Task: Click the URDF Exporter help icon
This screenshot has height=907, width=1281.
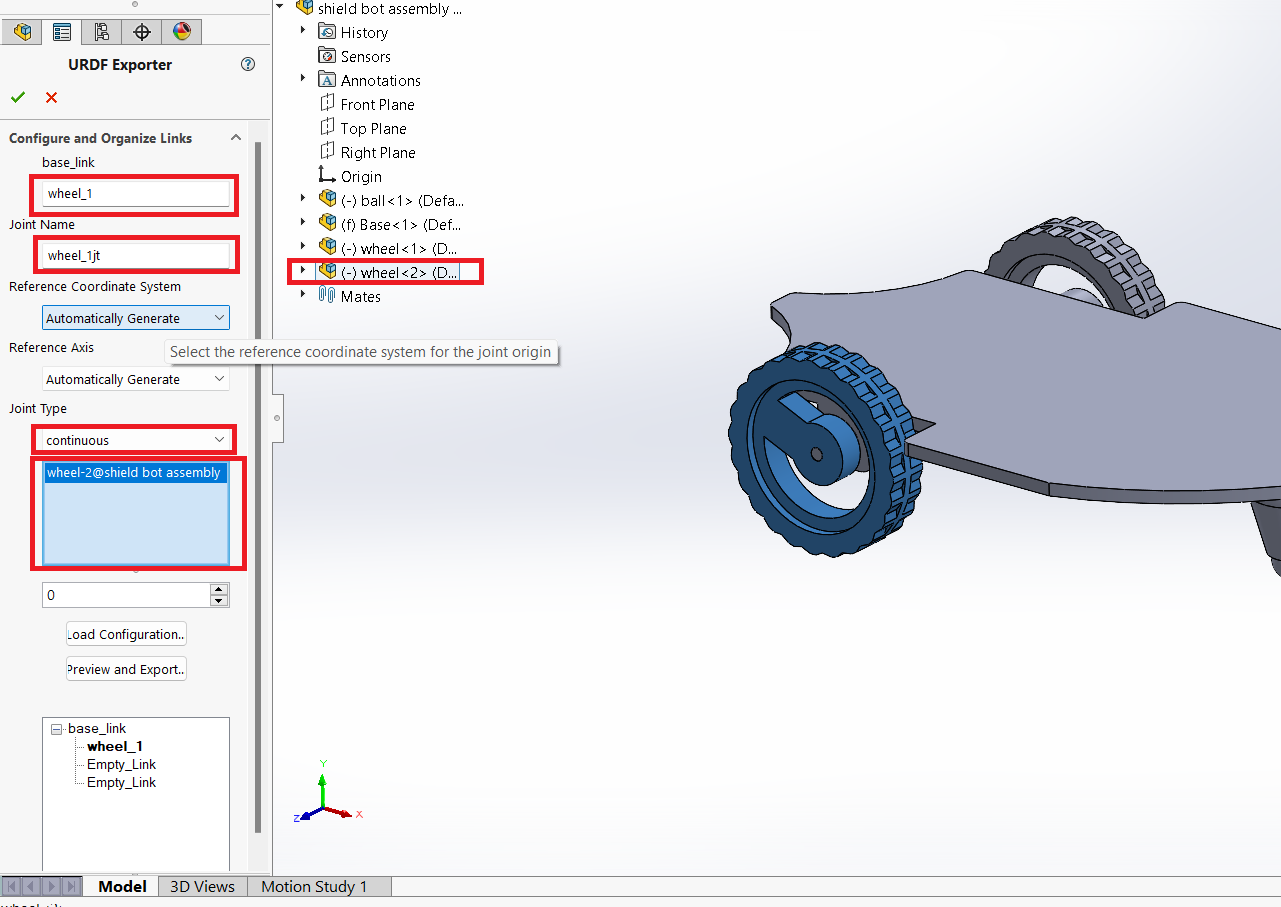Action: (248, 65)
